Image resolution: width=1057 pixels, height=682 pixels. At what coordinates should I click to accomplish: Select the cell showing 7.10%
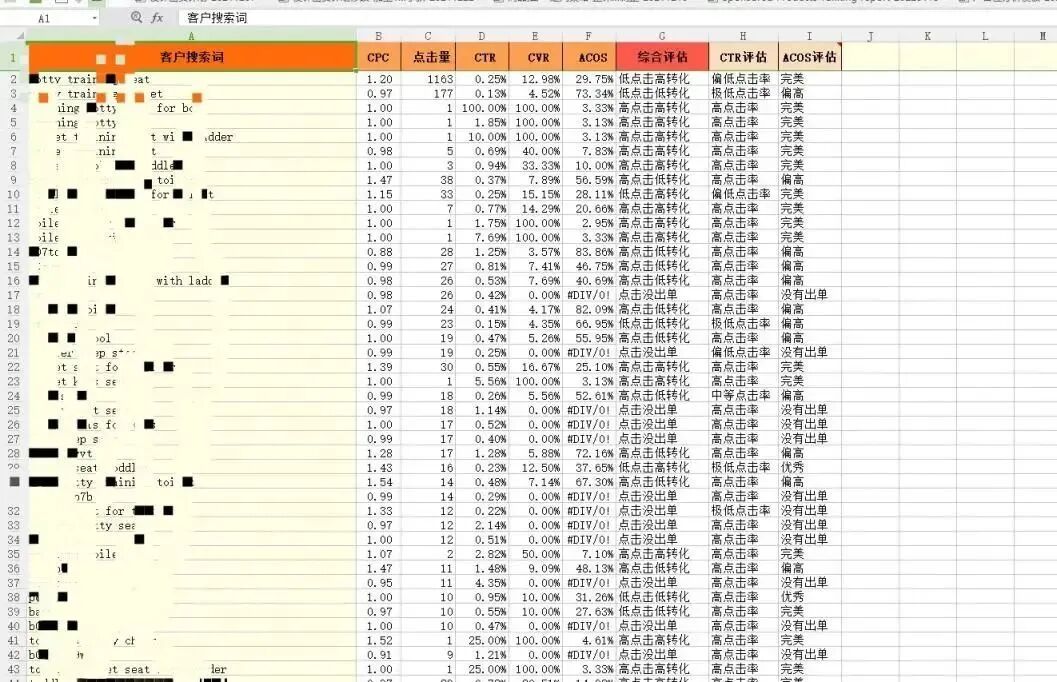tap(588, 554)
